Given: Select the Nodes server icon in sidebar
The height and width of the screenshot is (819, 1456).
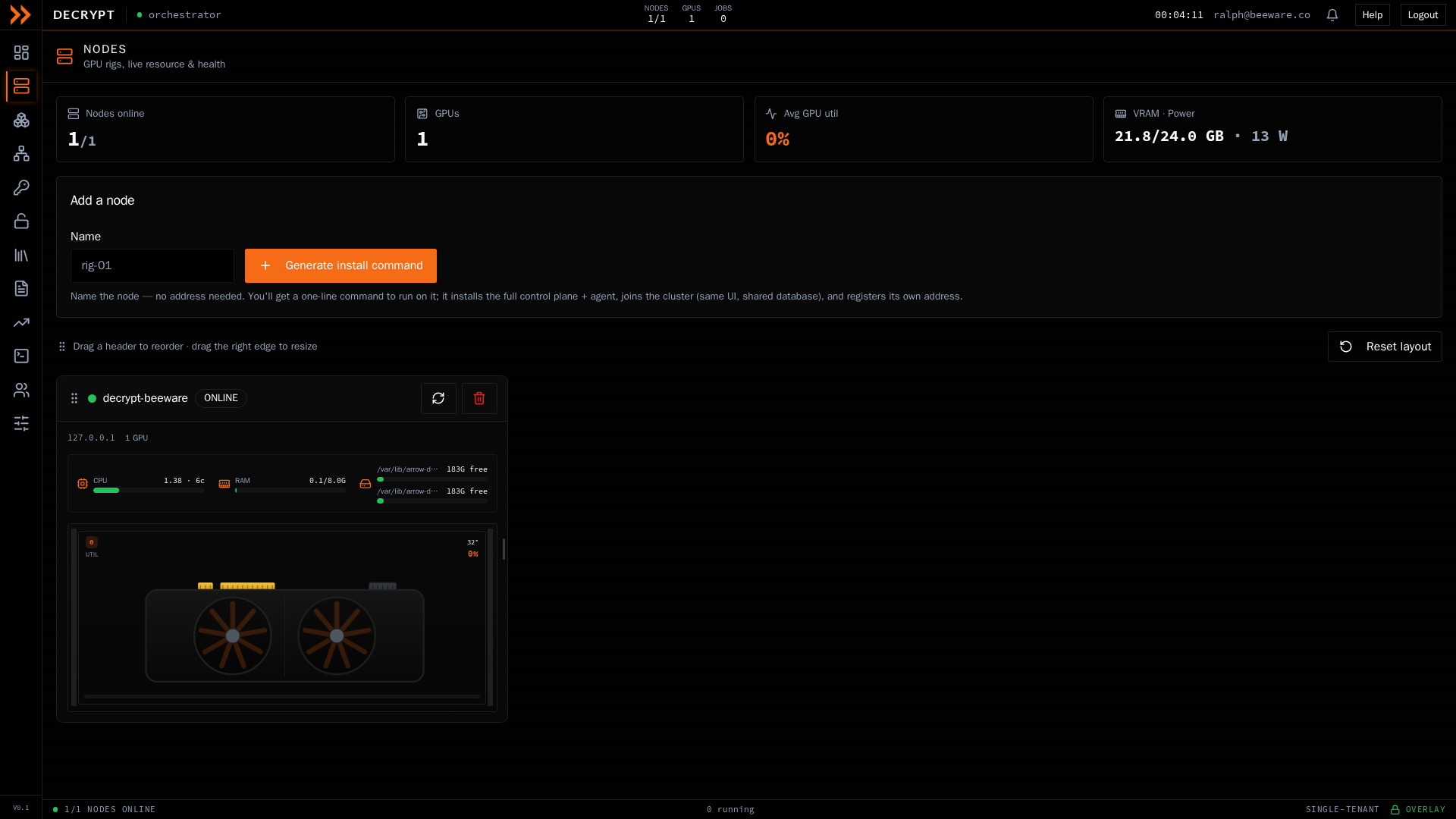Looking at the screenshot, I should 21,86.
